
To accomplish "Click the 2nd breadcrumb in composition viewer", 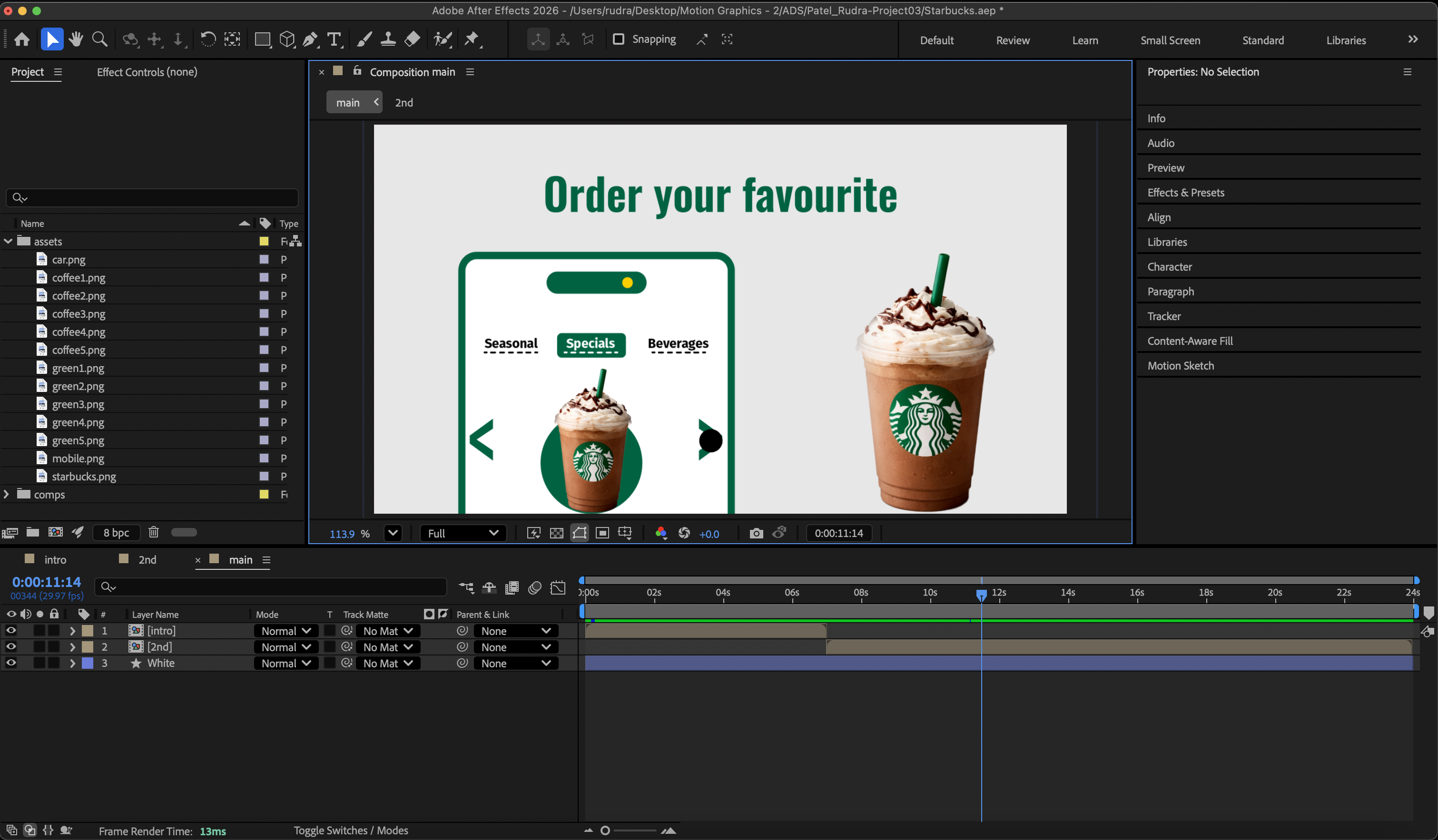I will pyautogui.click(x=404, y=103).
